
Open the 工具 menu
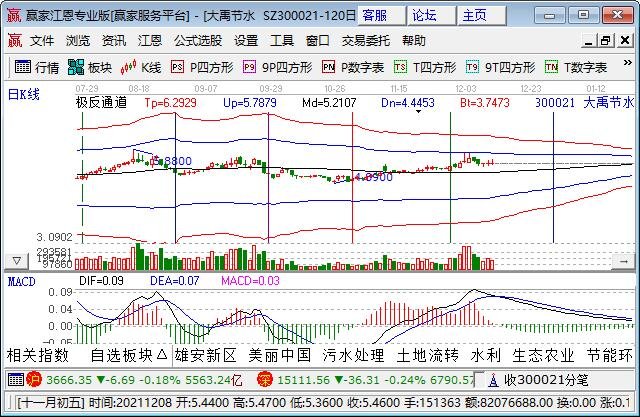click(282, 40)
